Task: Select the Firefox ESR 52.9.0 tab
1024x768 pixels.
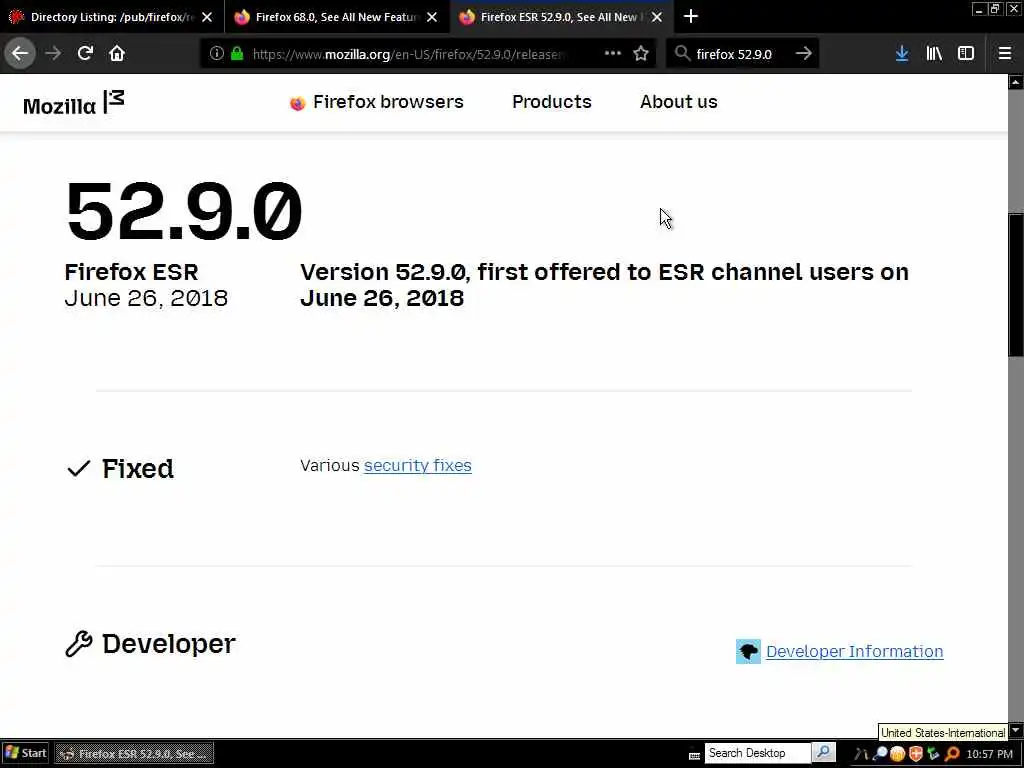Action: (560, 16)
